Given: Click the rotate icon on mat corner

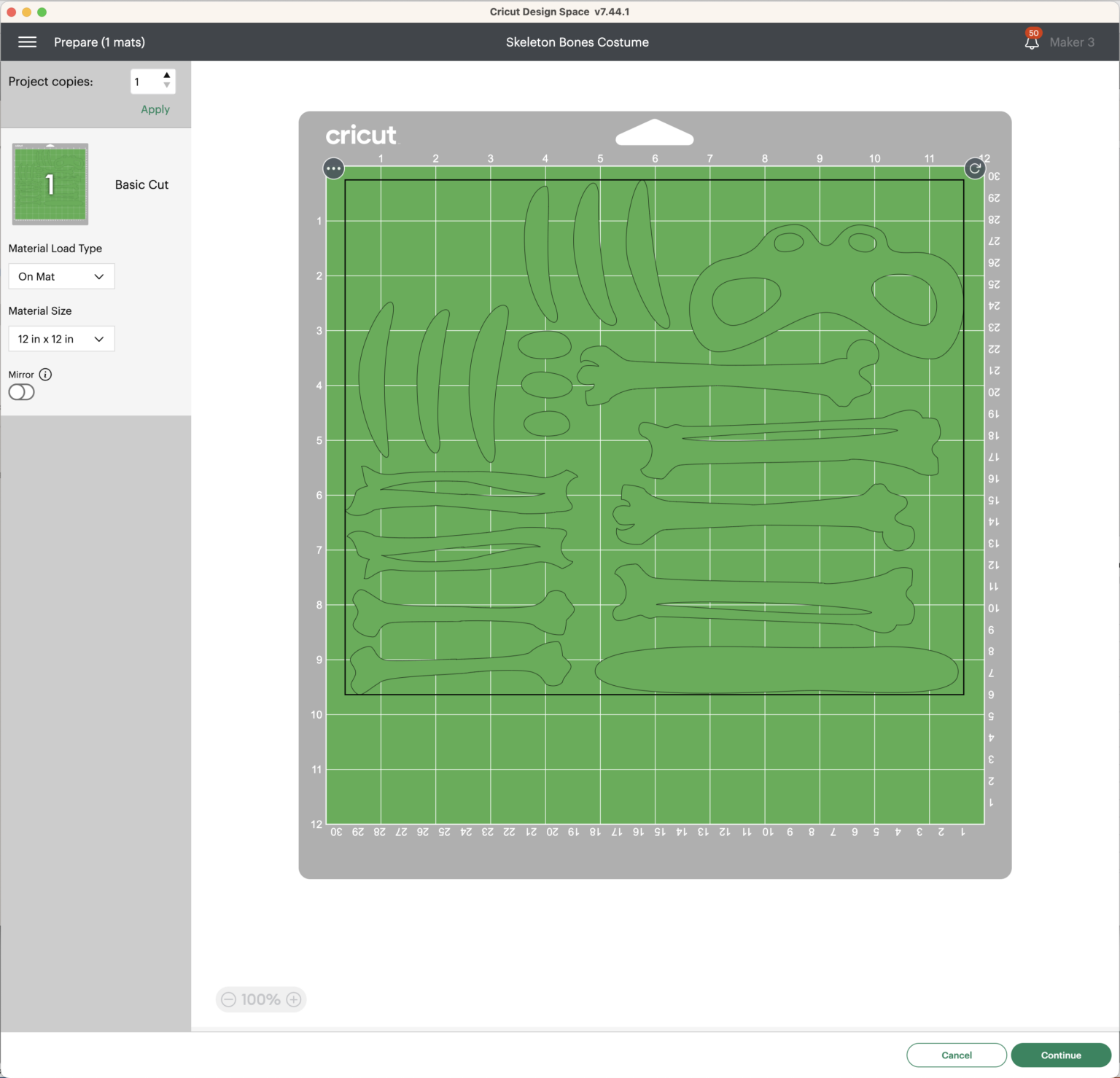Looking at the screenshot, I should click(975, 169).
